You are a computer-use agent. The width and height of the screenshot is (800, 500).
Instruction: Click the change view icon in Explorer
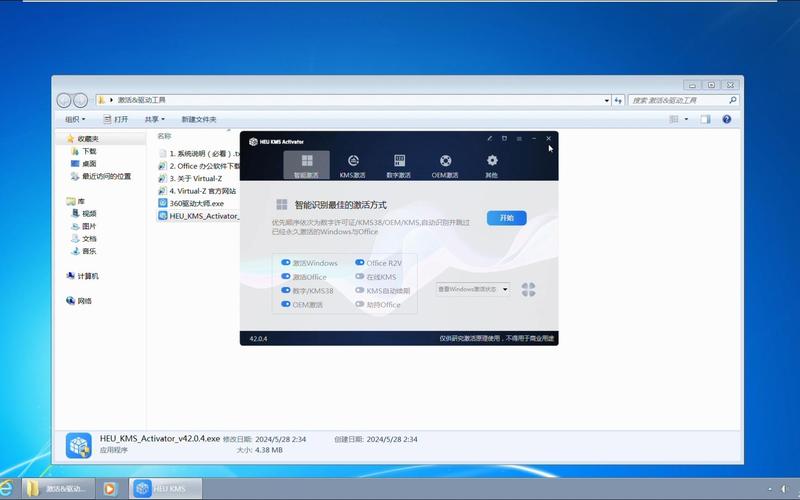(673, 119)
